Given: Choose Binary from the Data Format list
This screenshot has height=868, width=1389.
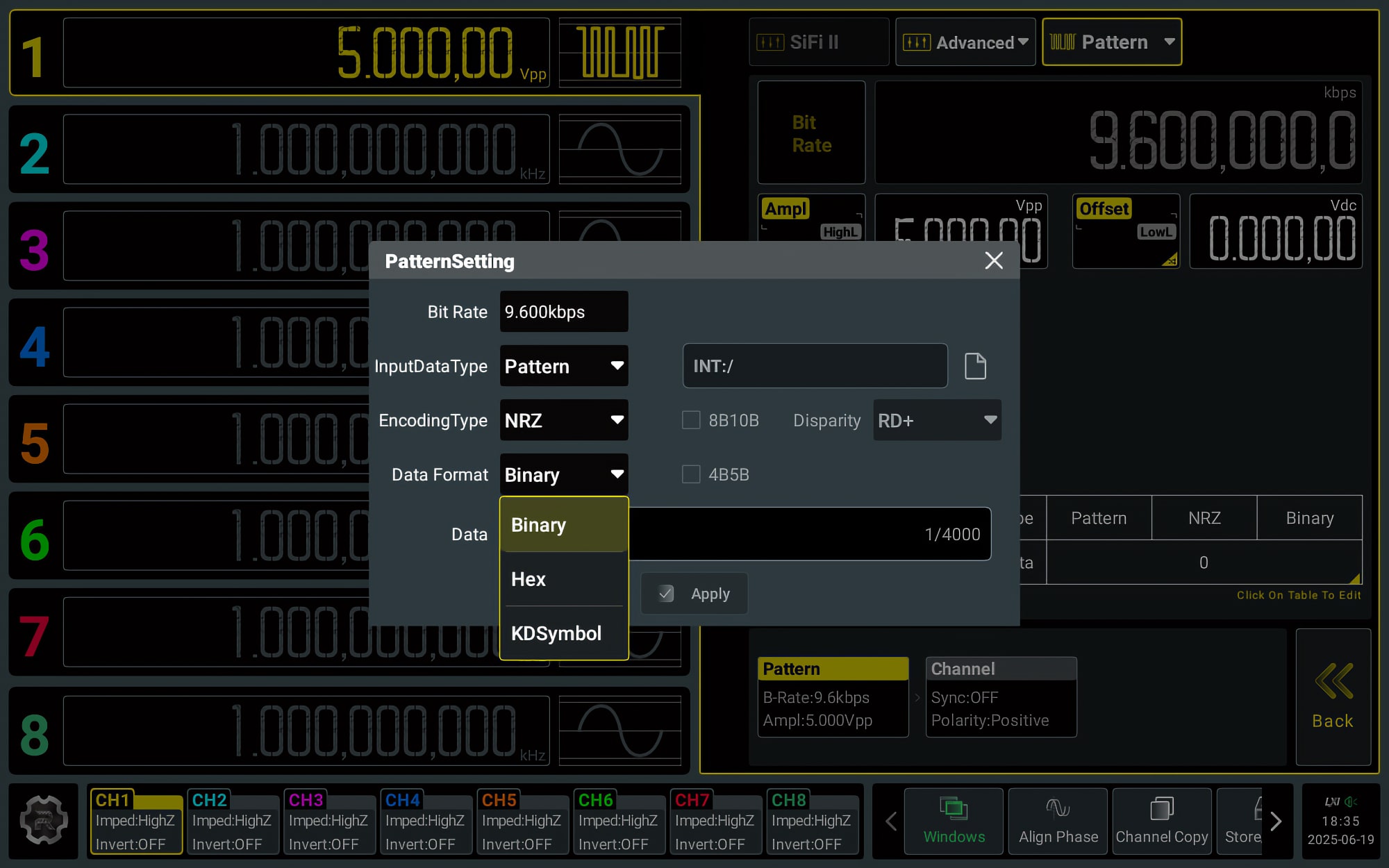Looking at the screenshot, I should point(564,525).
